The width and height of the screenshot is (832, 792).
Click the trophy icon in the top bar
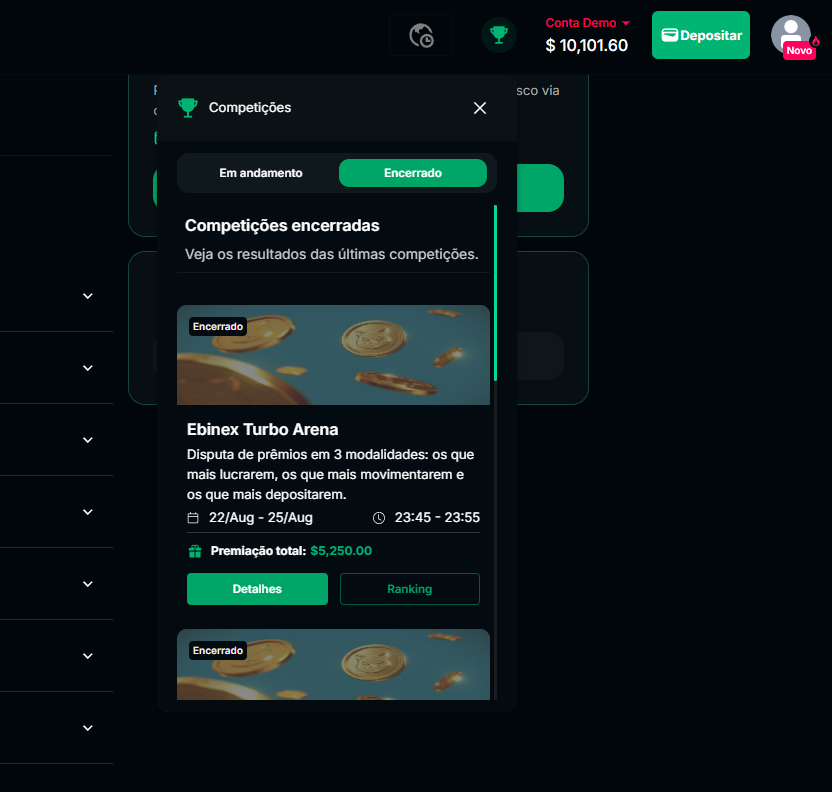[x=498, y=35]
